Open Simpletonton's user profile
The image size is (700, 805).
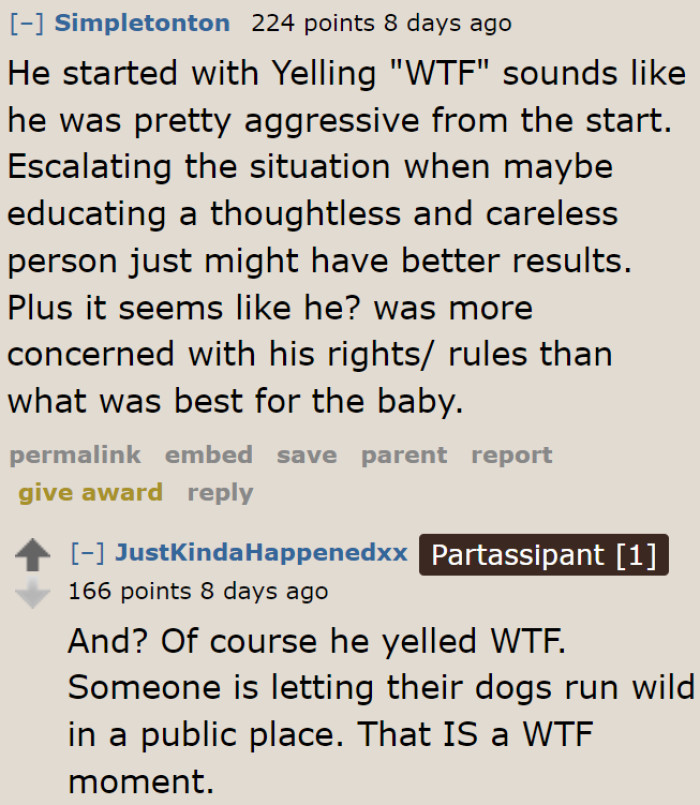click(x=142, y=22)
